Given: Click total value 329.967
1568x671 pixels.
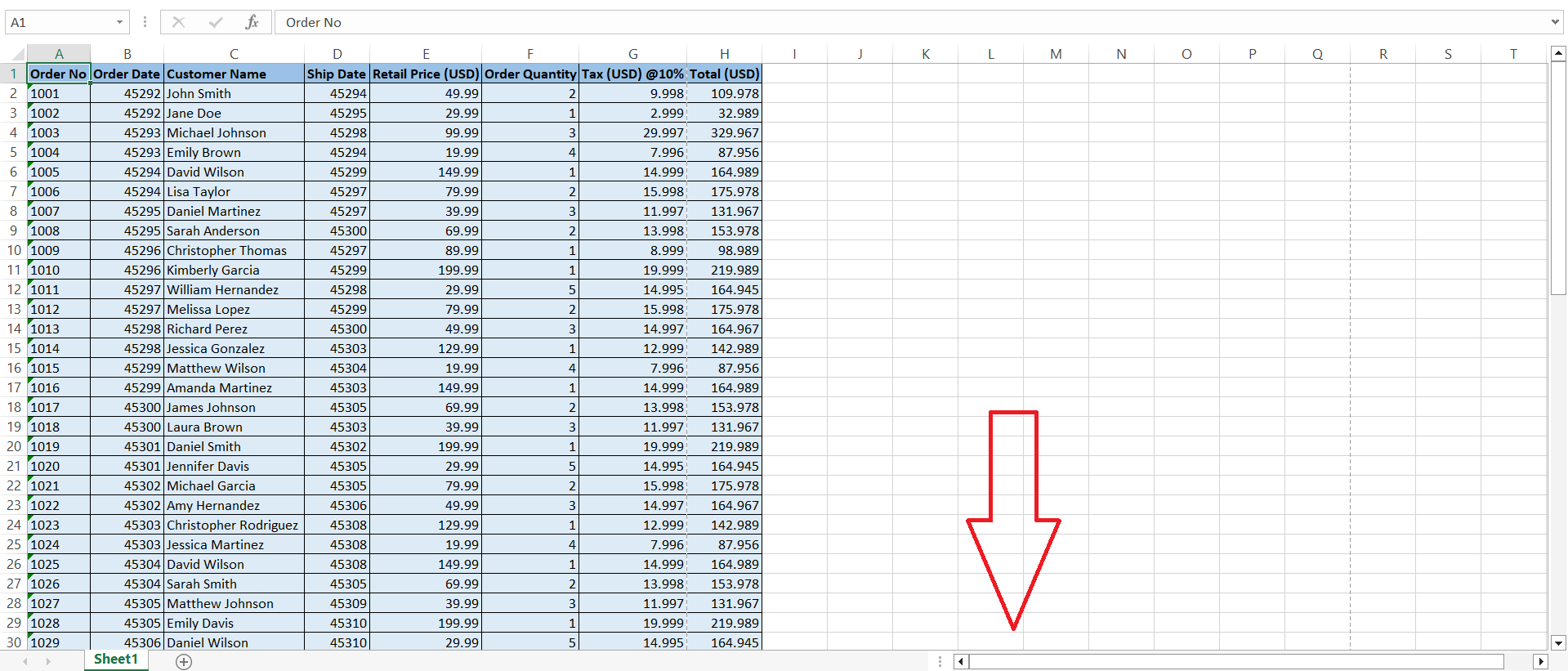Looking at the screenshot, I should tap(725, 132).
